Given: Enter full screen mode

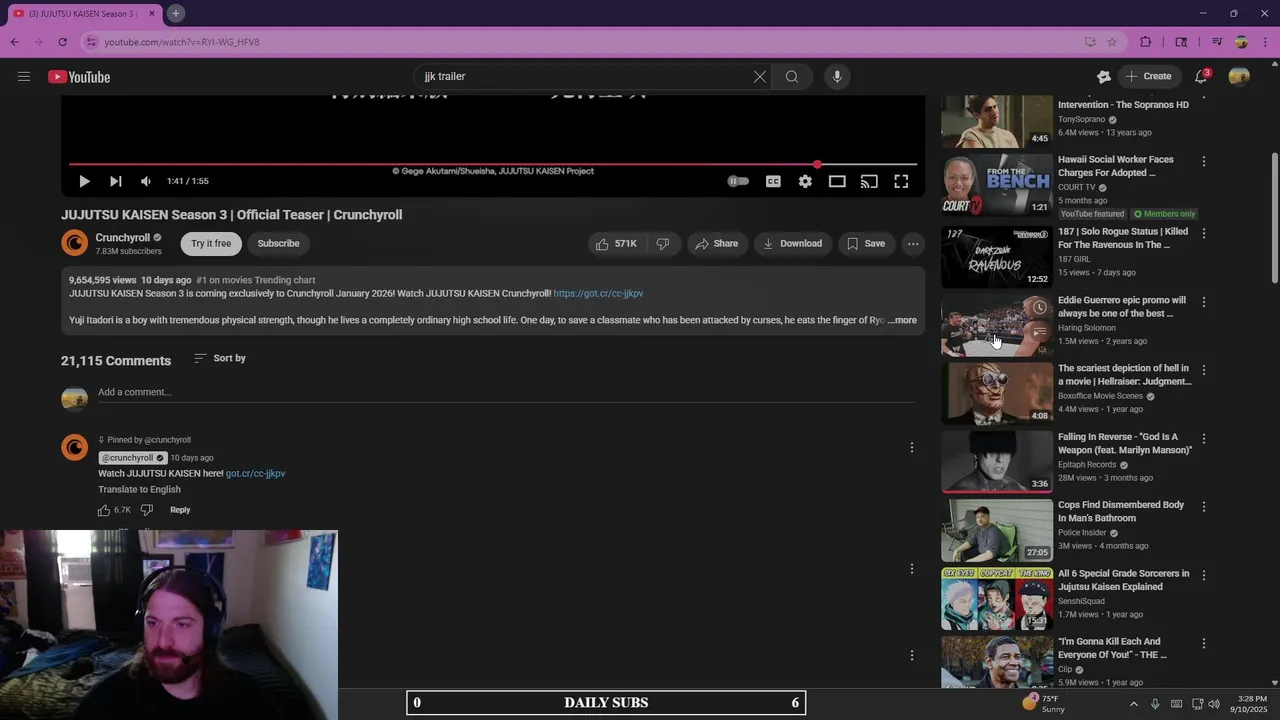Looking at the screenshot, I should [901, 181].
